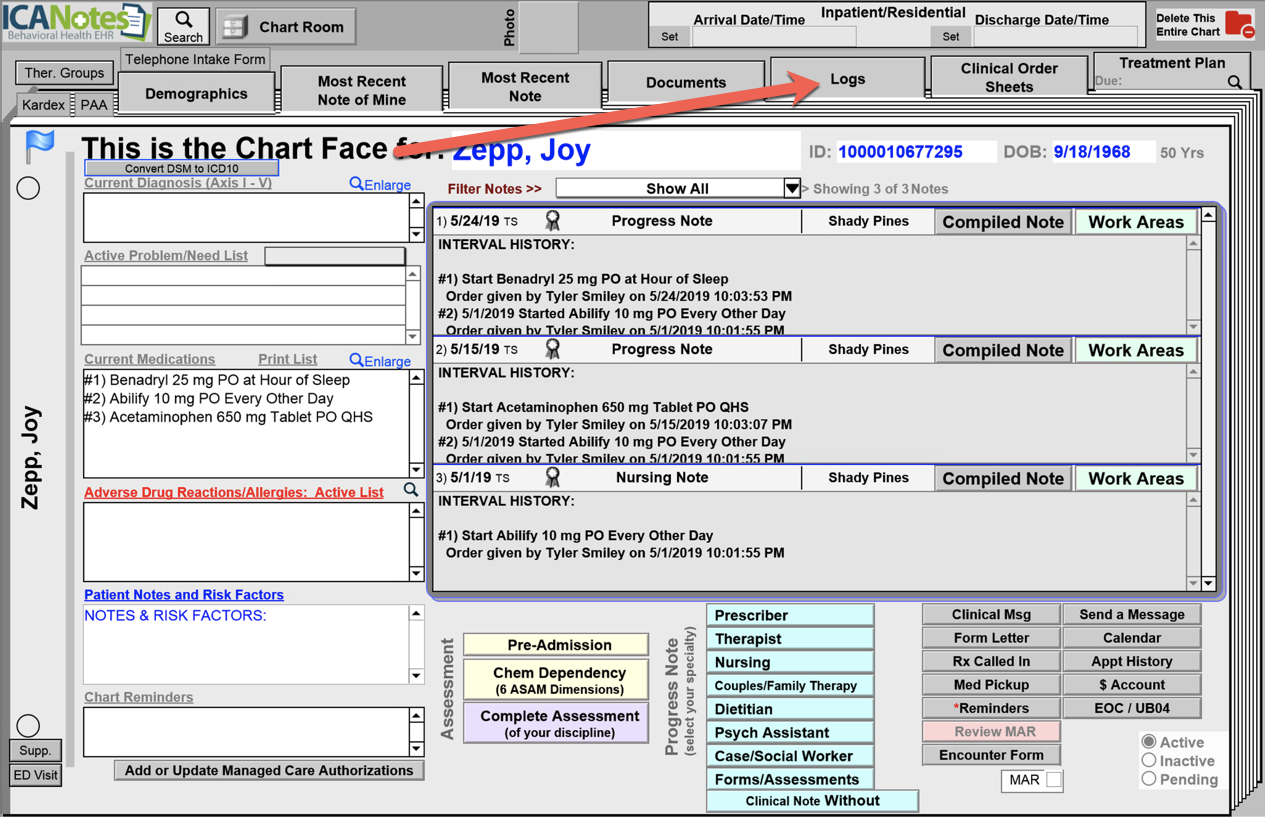The width and height of the screenshot is (1265, 817).
Task: Enlarge the Current Diagnosis section
Action: [380, 184]
